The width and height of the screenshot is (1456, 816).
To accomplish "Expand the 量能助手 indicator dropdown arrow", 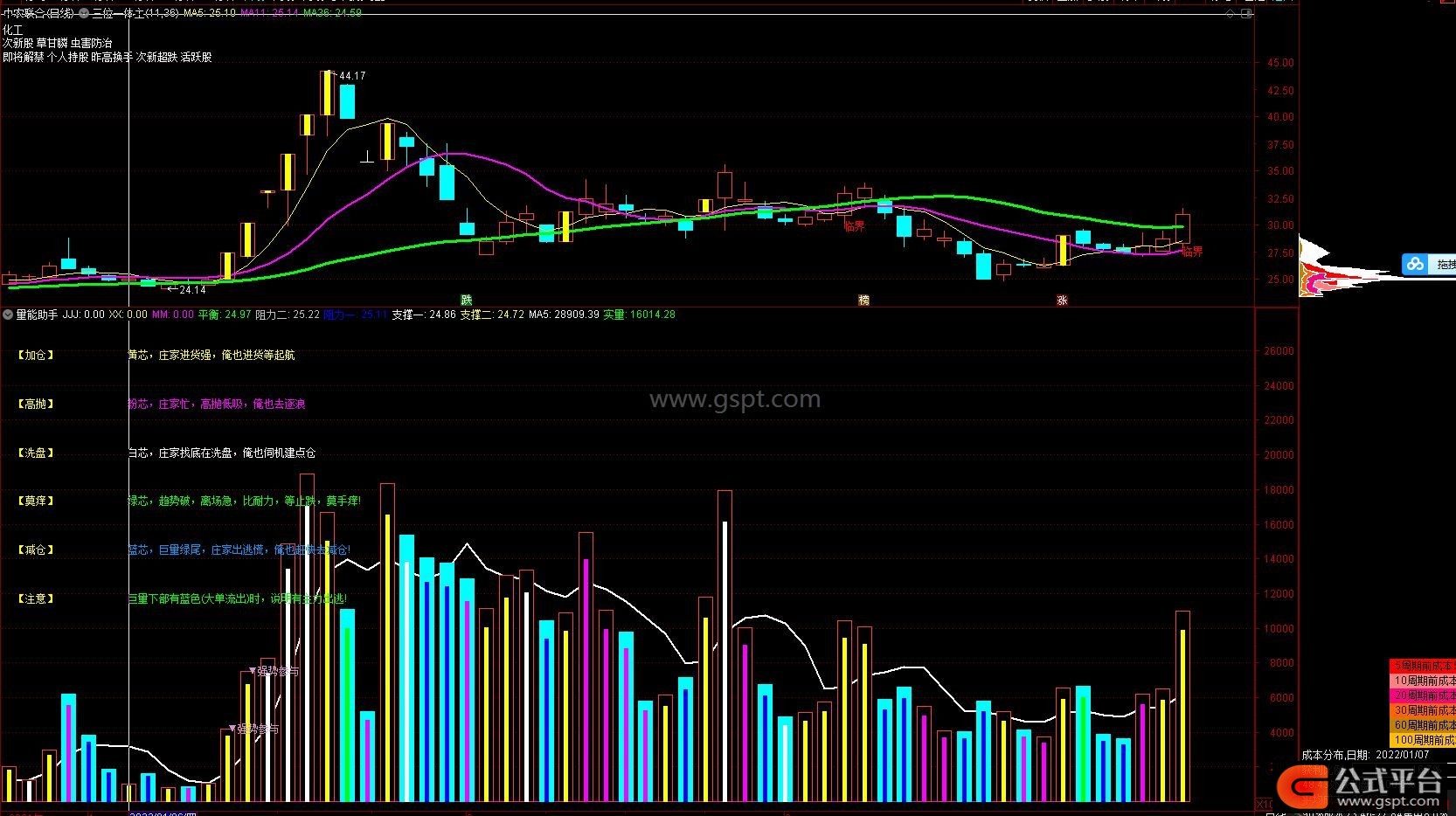I will 8,315.
